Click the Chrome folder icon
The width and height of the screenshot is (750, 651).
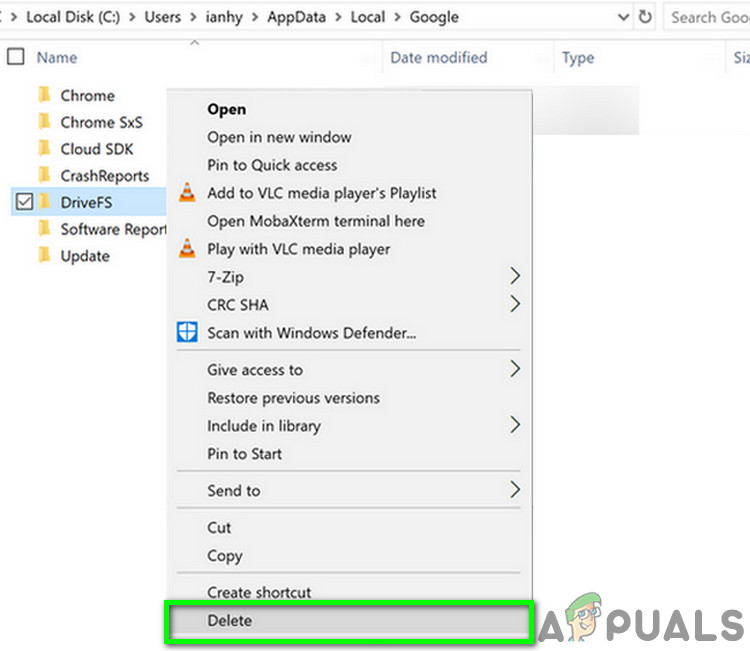[44, 95]
